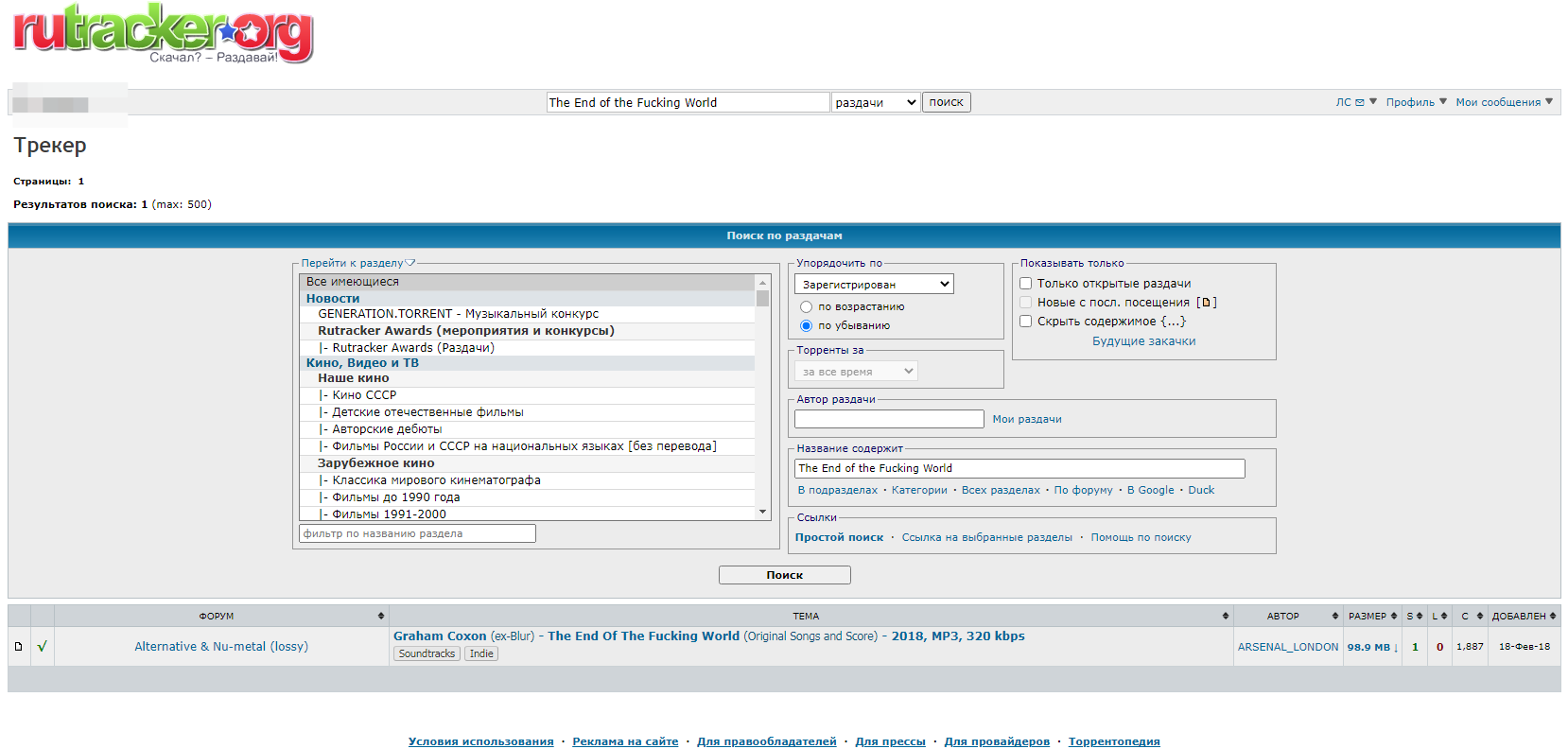Sort results by ФОРУМ column
The image size is (1568, 749).
pos(221,616)
